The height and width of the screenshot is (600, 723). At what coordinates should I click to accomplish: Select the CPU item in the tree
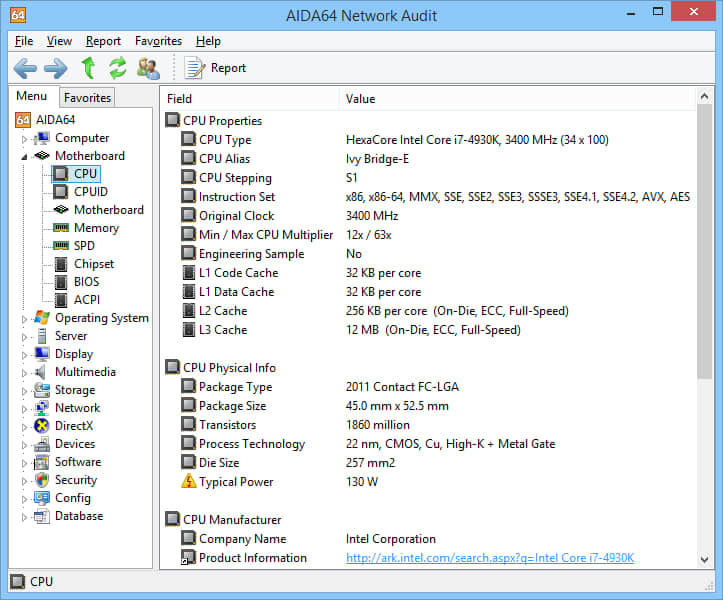pyautogui.click(x=76, y=173)
